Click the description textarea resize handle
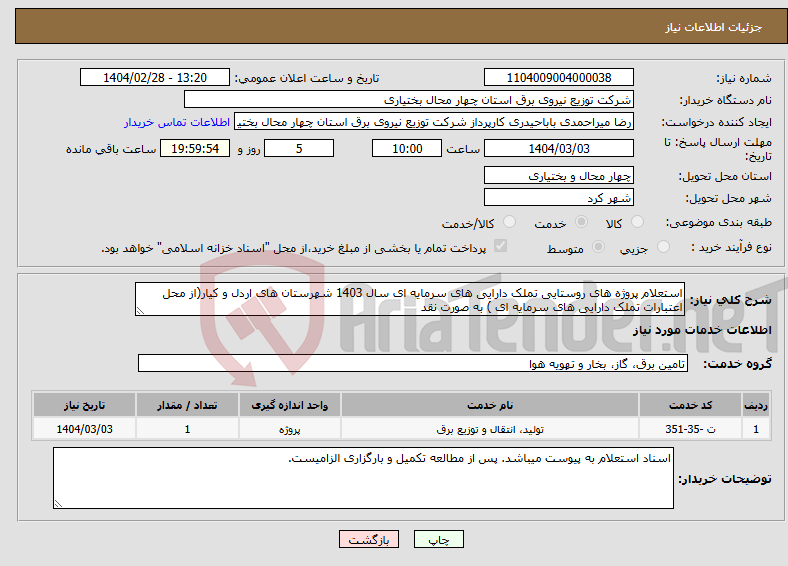The width and height of the screenshot is (788, 566). point(140,311)
